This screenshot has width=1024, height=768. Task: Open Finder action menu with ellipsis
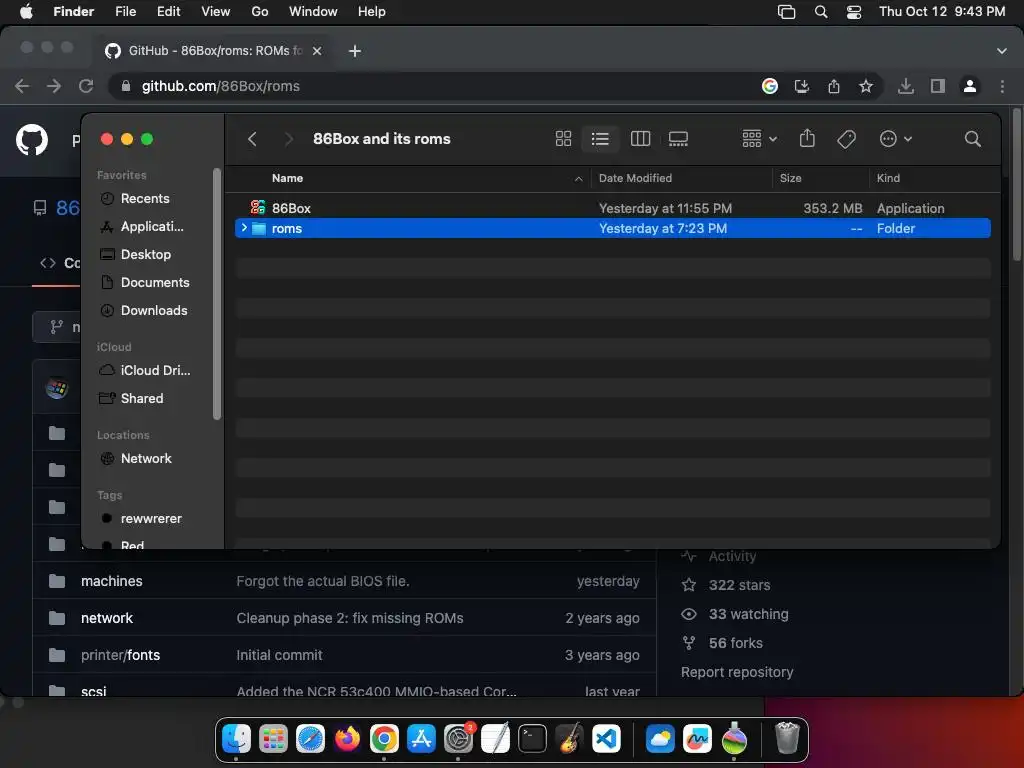tap(895, 138)
